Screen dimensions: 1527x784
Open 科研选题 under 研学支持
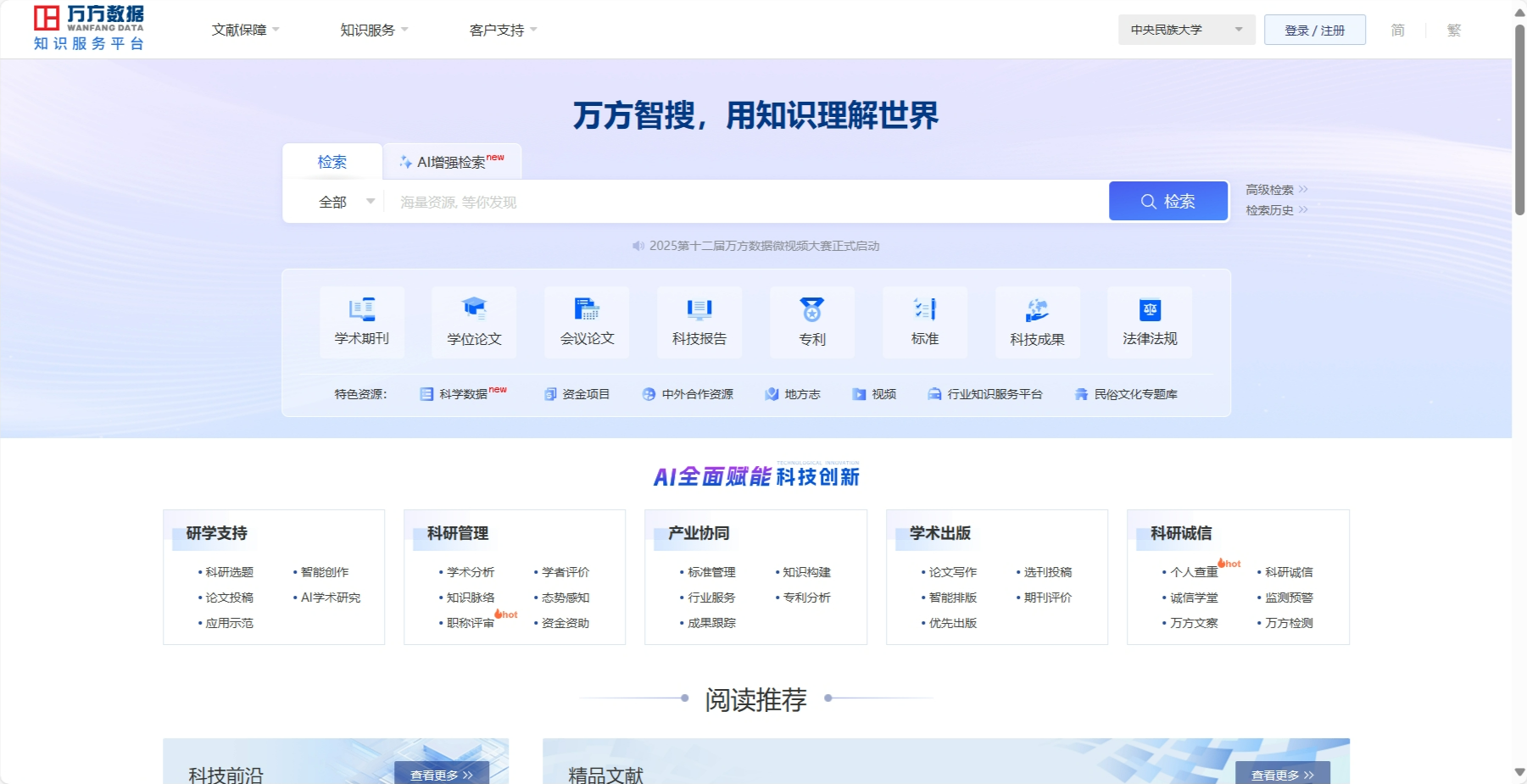pyautogui.click(x=229, y=572)
